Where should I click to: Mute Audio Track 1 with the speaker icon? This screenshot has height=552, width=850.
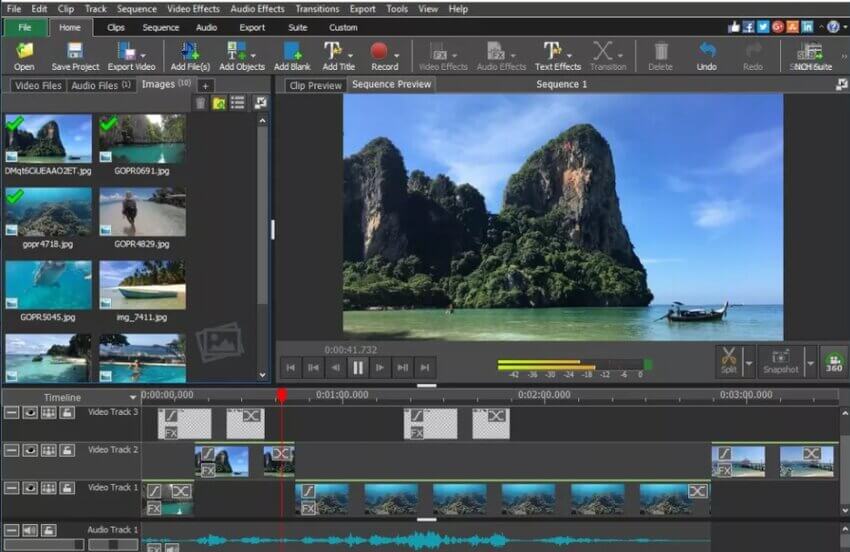(30, 530)
